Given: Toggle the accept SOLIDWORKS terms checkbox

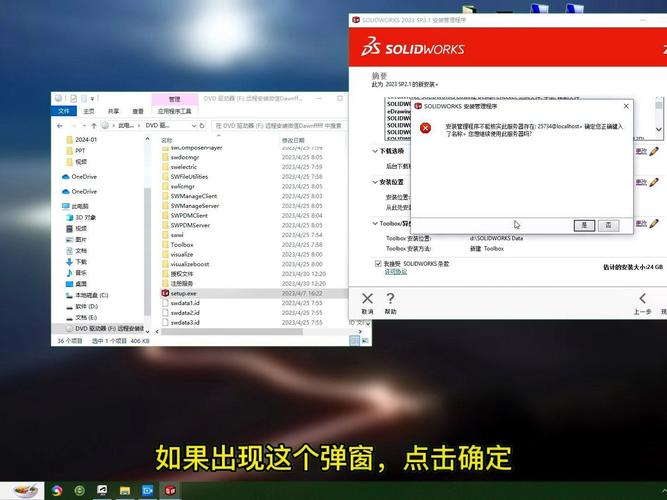Looking at the screenshot, I should coord(378,264).
